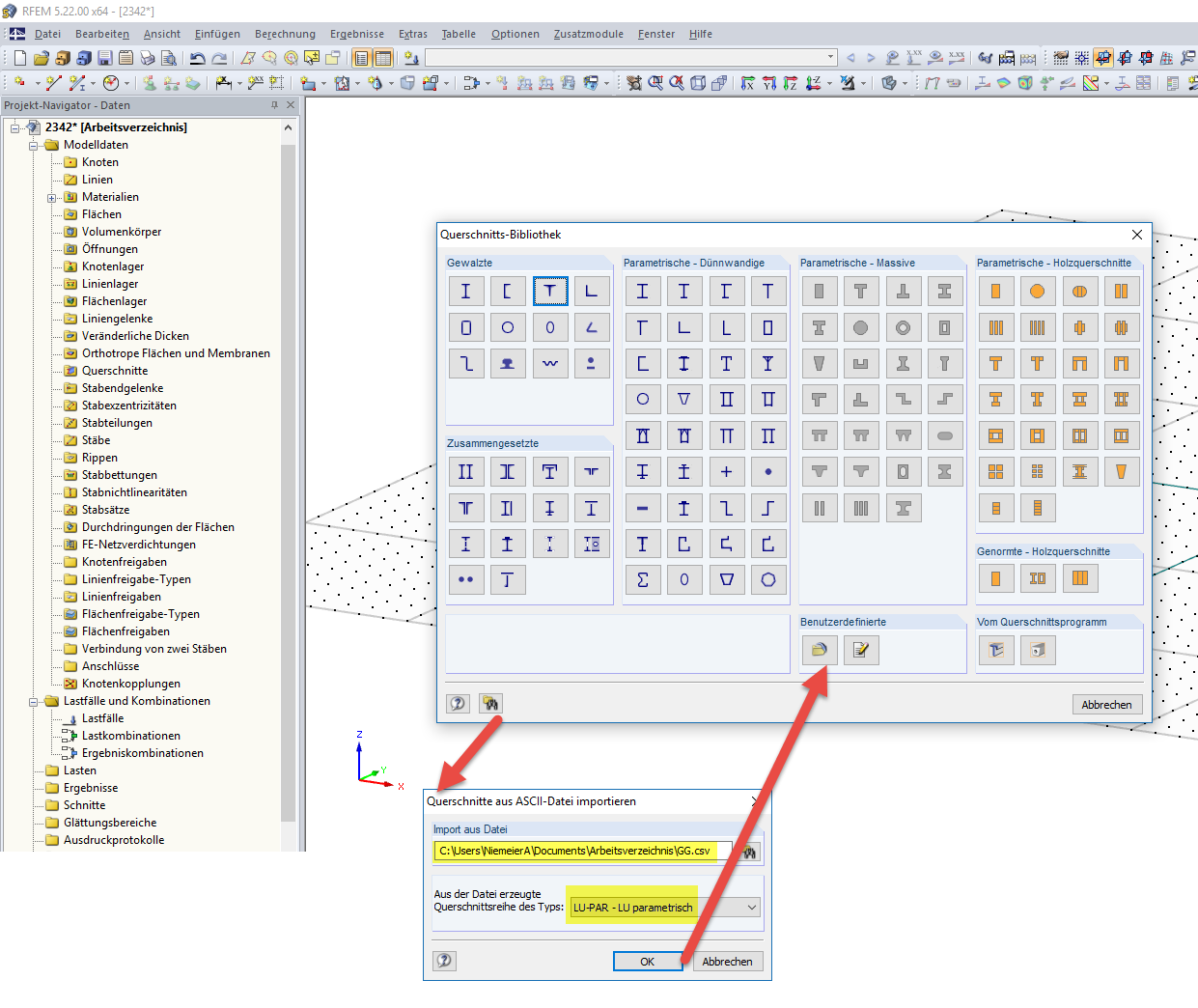Click the edit button under Benutzerdefinierte

pos(860,650)
